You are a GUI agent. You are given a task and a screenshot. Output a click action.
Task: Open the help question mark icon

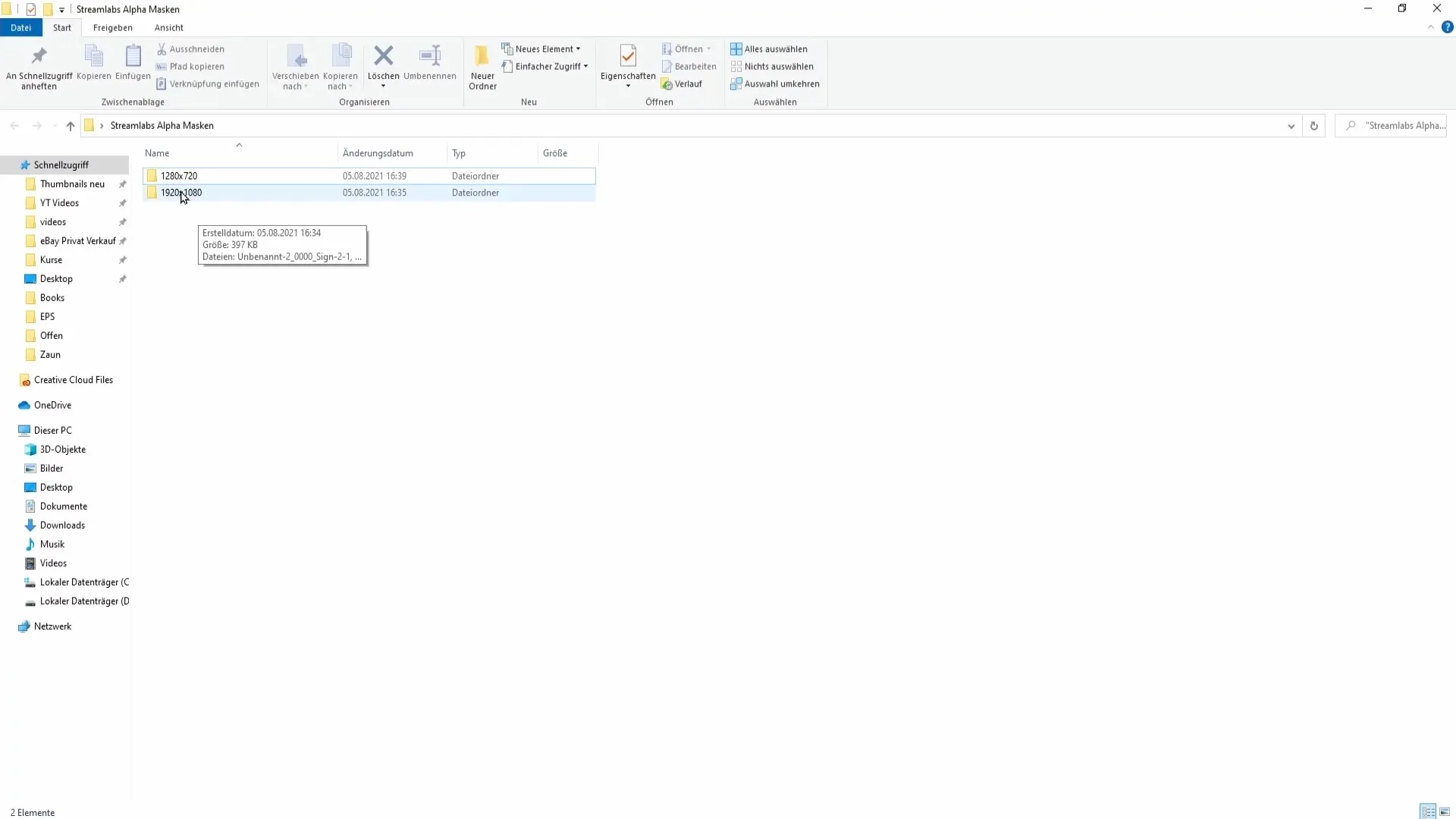pyautogui.click(x=1447, y=27)
